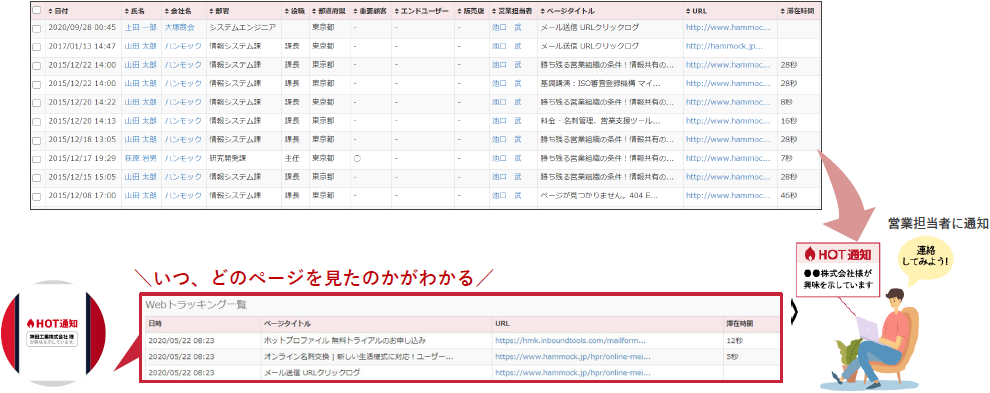Check the row dated 2020/09/28 00:45
This screenshot has width=990, height=393.
[x=37, y=28]
